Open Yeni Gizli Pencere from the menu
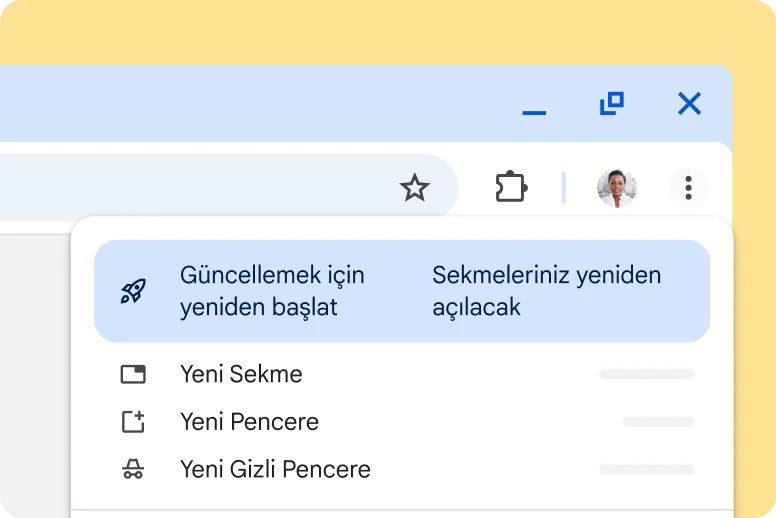Screen dimensions: 776x518 [x=275, y=469]
